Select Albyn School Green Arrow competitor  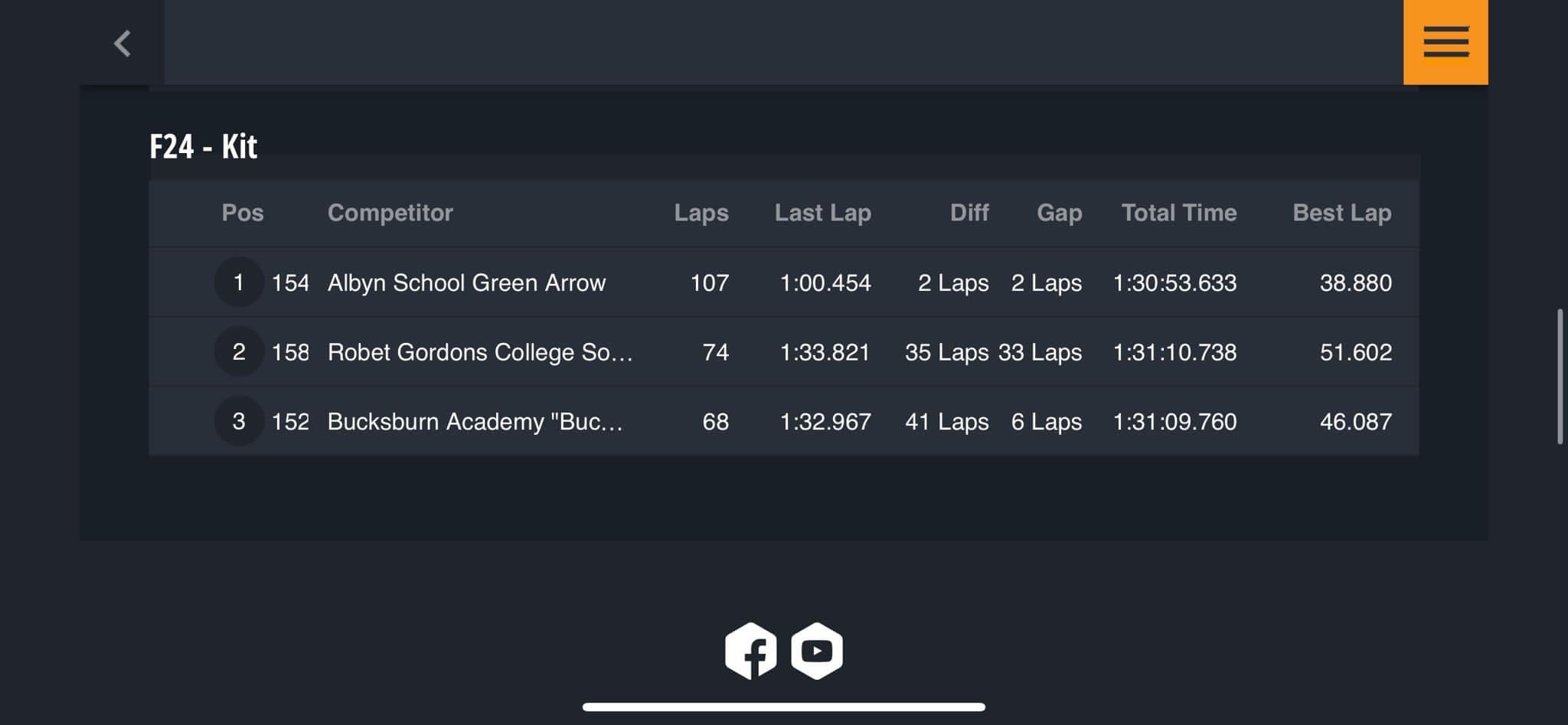(x=466, y=282)
